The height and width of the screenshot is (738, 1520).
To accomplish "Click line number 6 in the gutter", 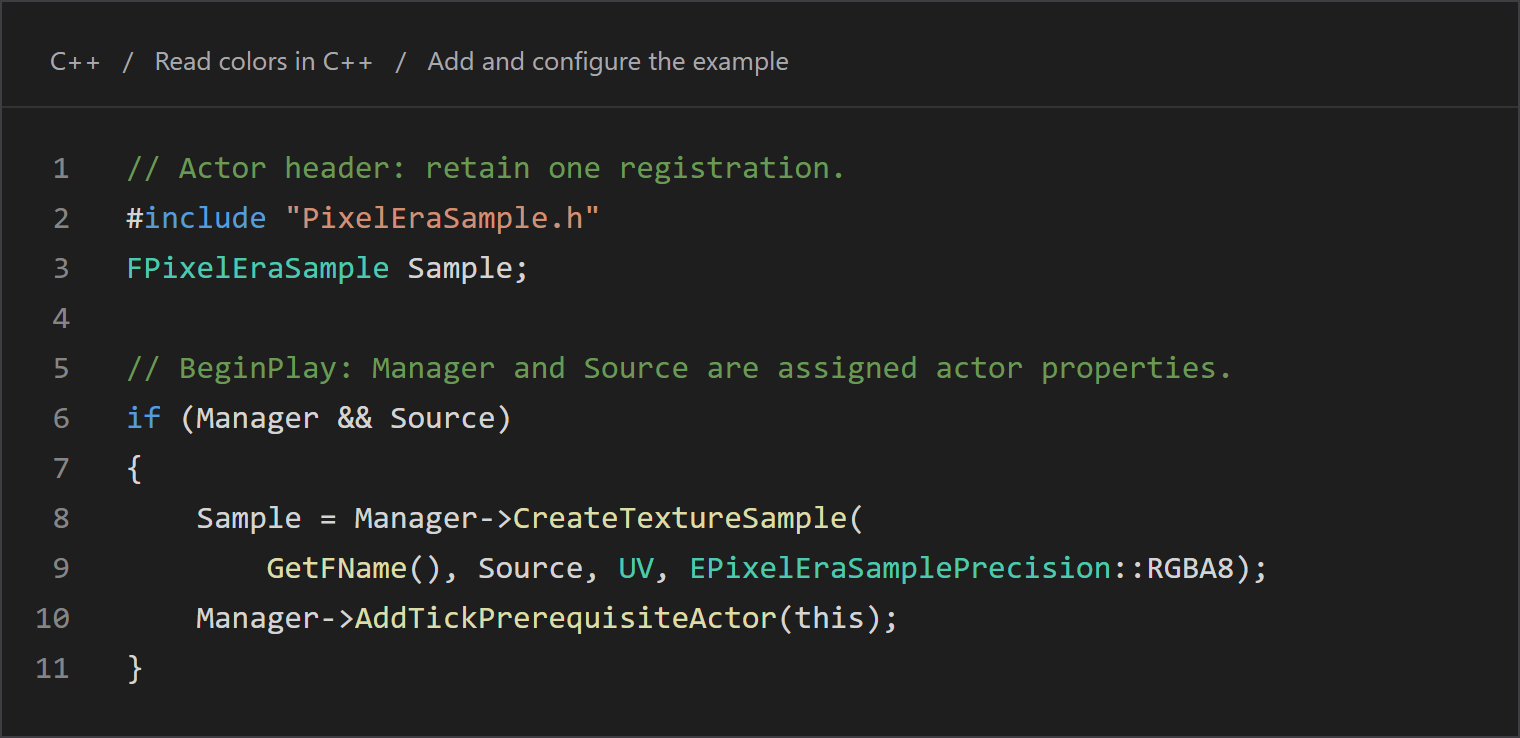I will point(61,418).
